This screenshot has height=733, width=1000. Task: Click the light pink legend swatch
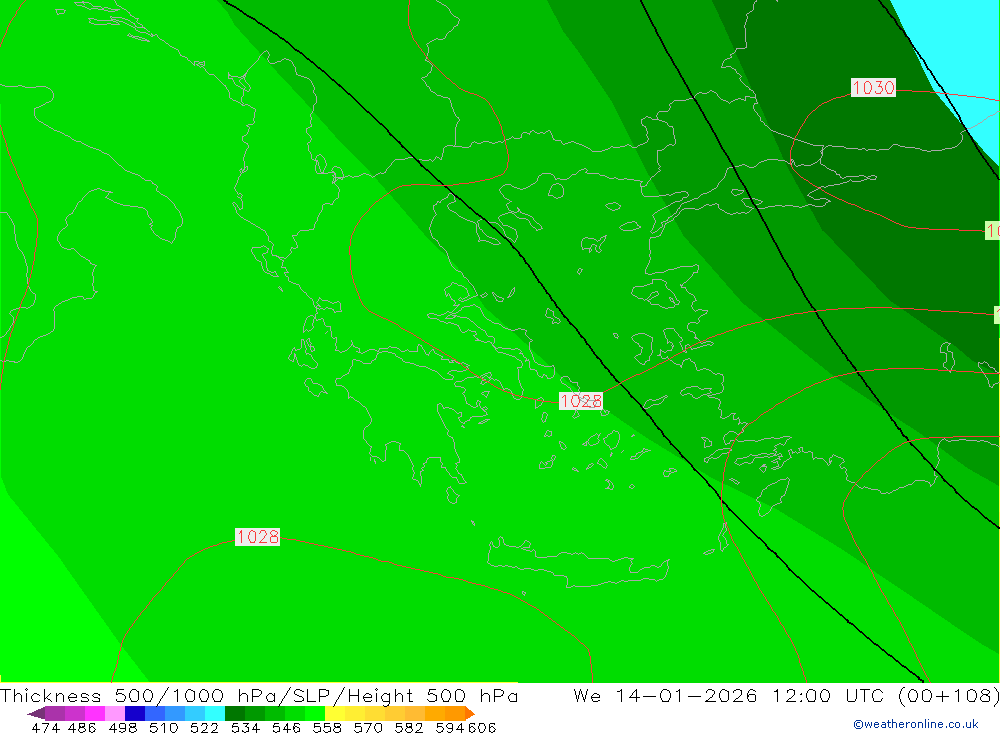pyautogui.click(x=115, y=713)
